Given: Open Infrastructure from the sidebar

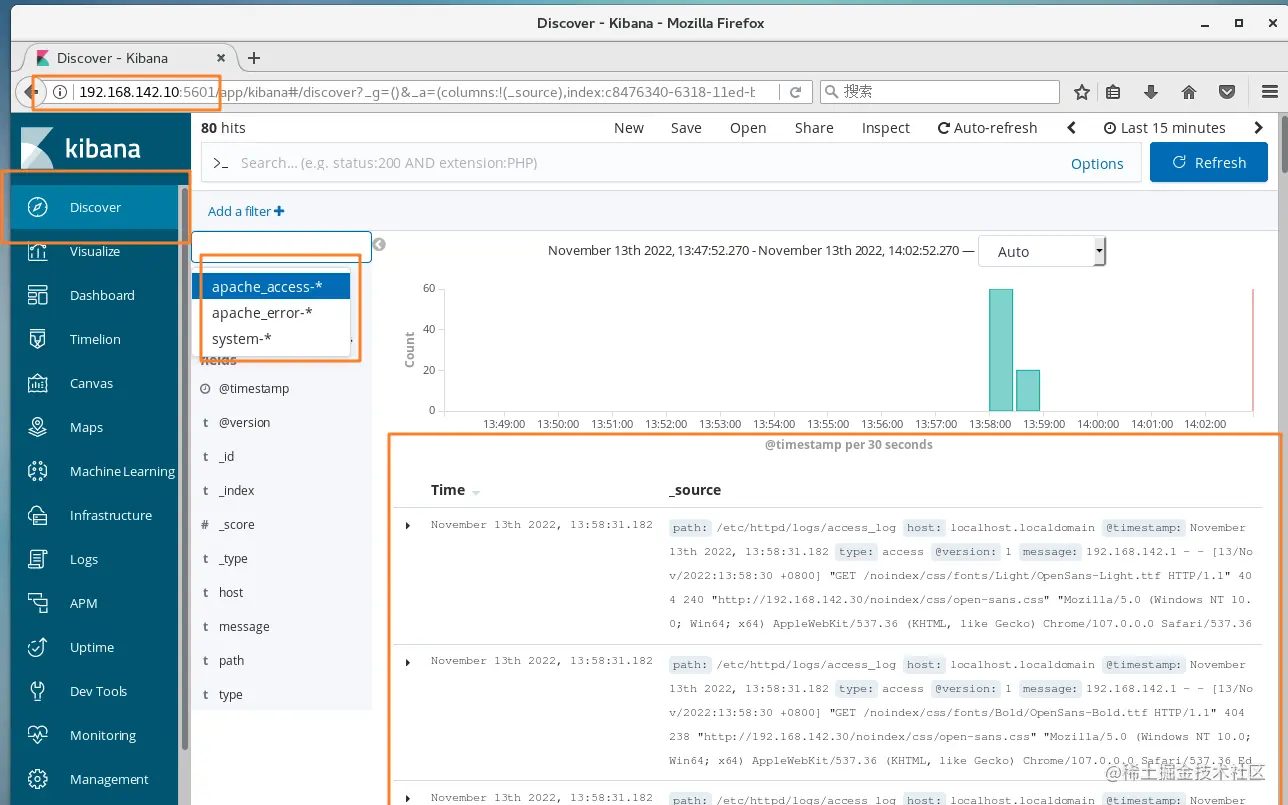Looking at the screenshot, I should (95, 516).
